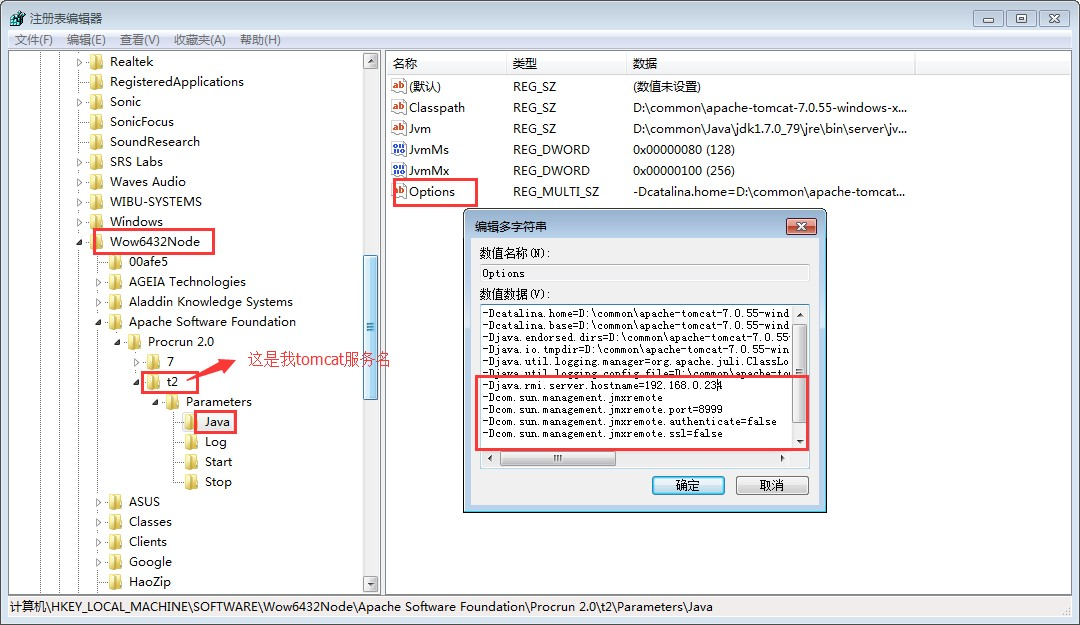Click the Options value string icon

pos(399,191)
